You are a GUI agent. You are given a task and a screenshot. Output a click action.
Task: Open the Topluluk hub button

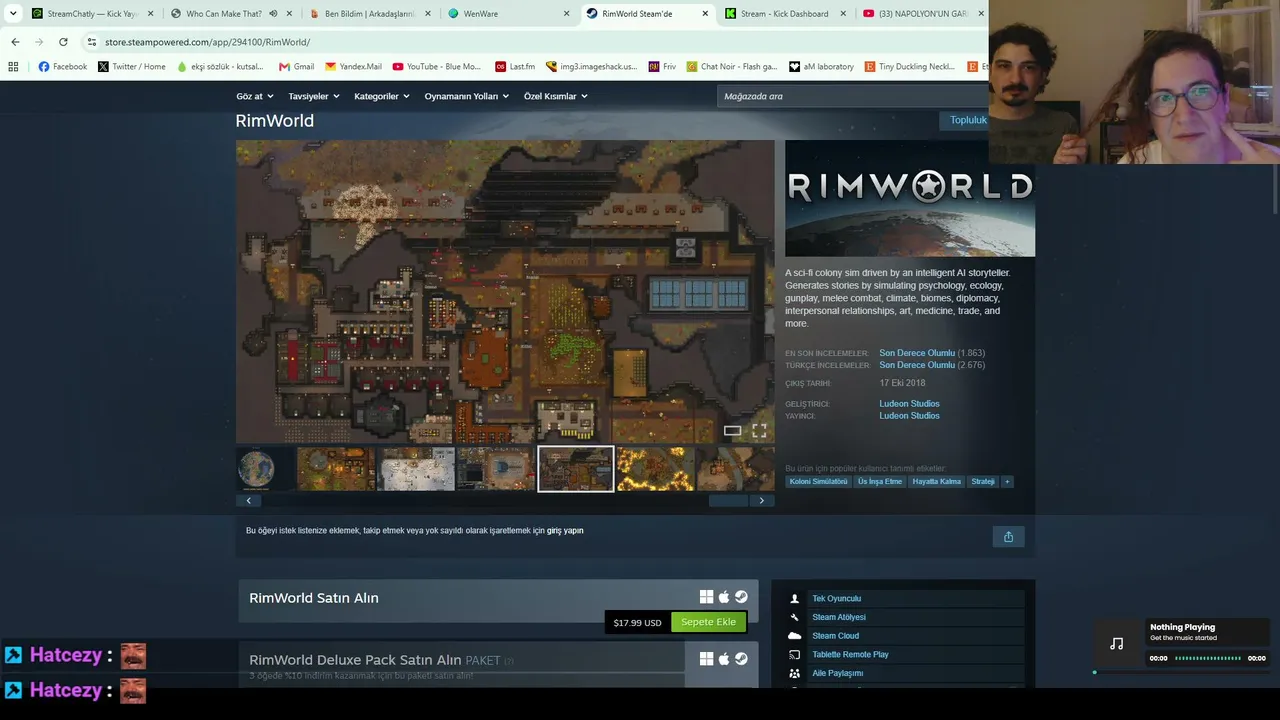tap(967, 120)
